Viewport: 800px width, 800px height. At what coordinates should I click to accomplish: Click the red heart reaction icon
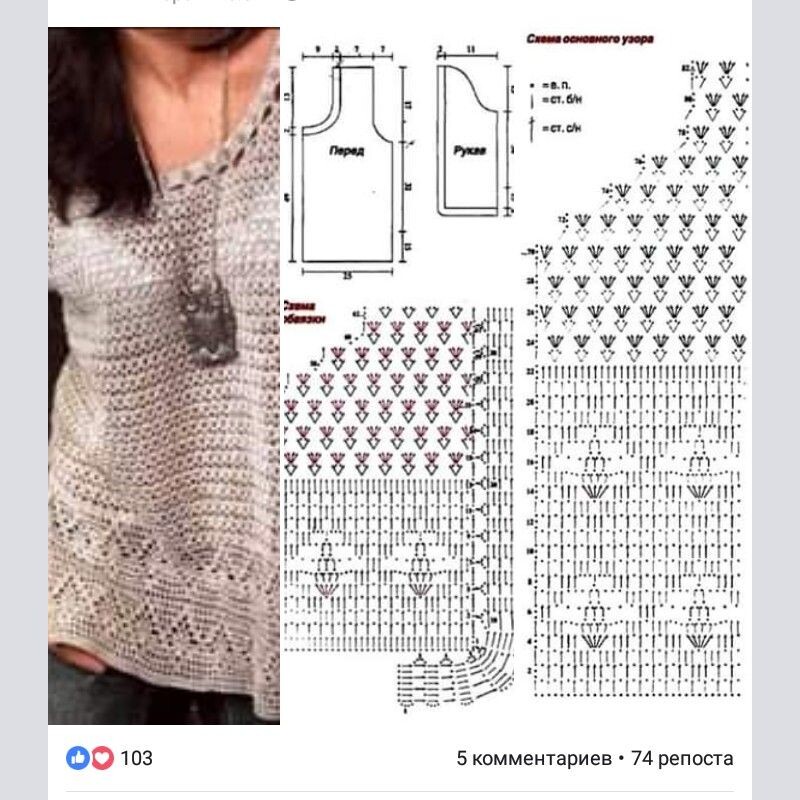pyautogui.click(x=102, y=758)
